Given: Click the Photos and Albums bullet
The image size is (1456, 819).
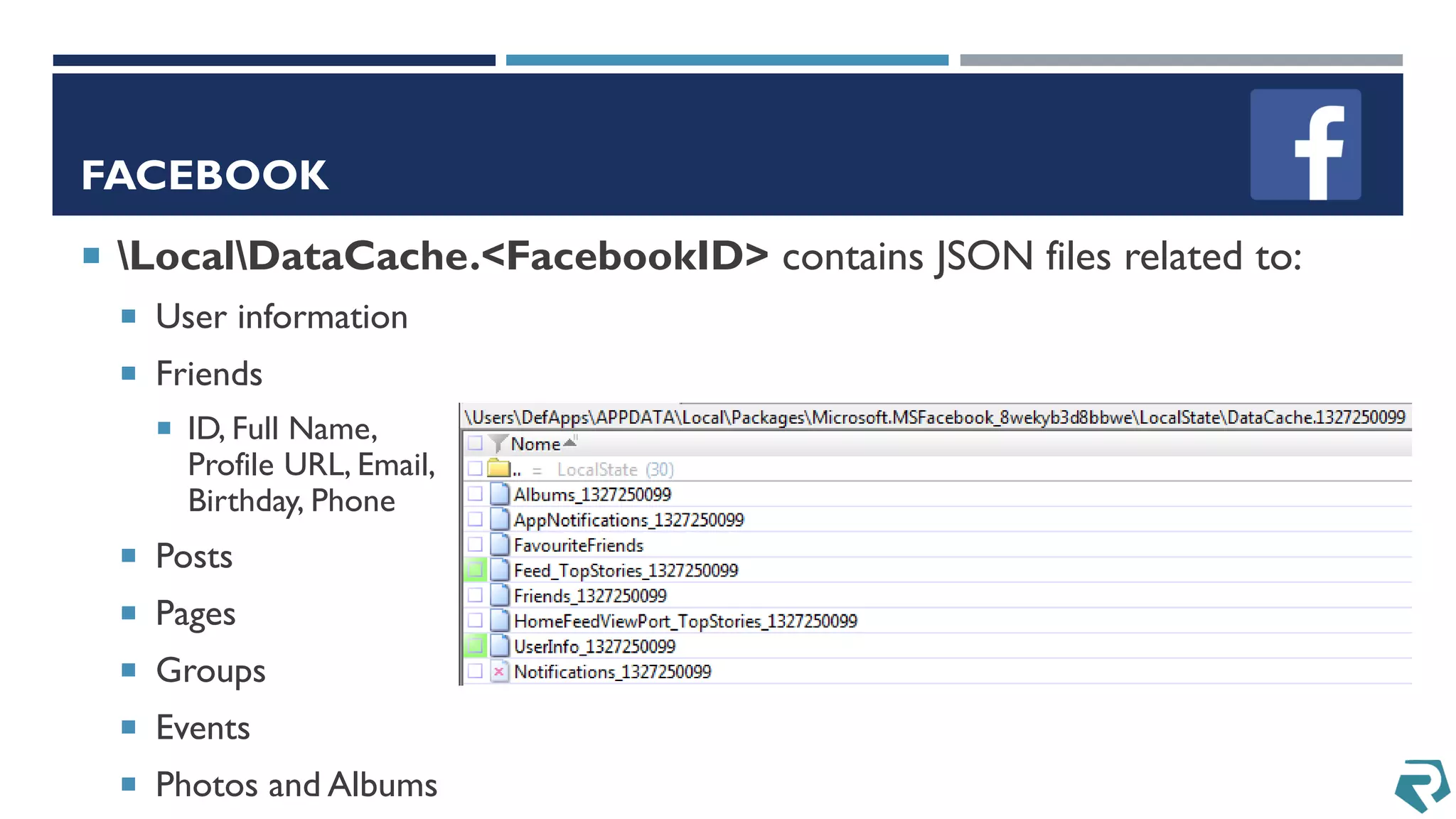Looking at the screenshot, I should point(296,785).
